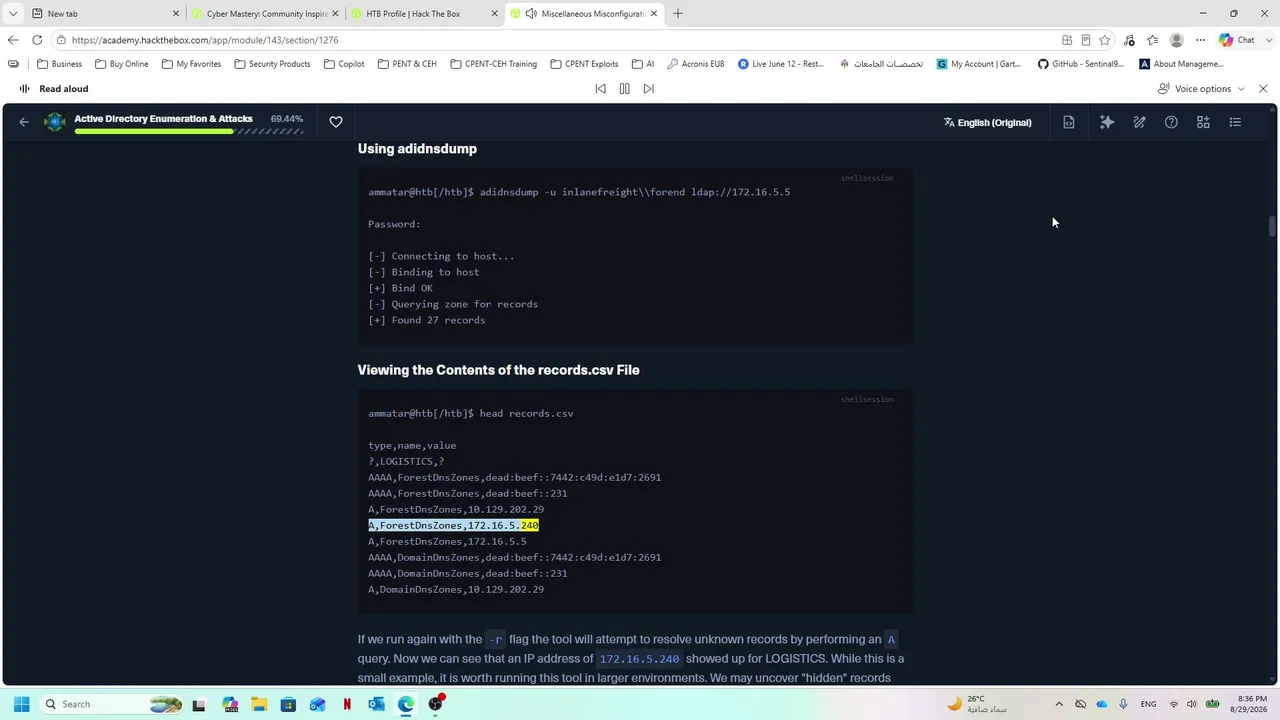Expand the chevron beside Chat
Viewport: 1280px width, 720px height.
[x=1267, y=40]
